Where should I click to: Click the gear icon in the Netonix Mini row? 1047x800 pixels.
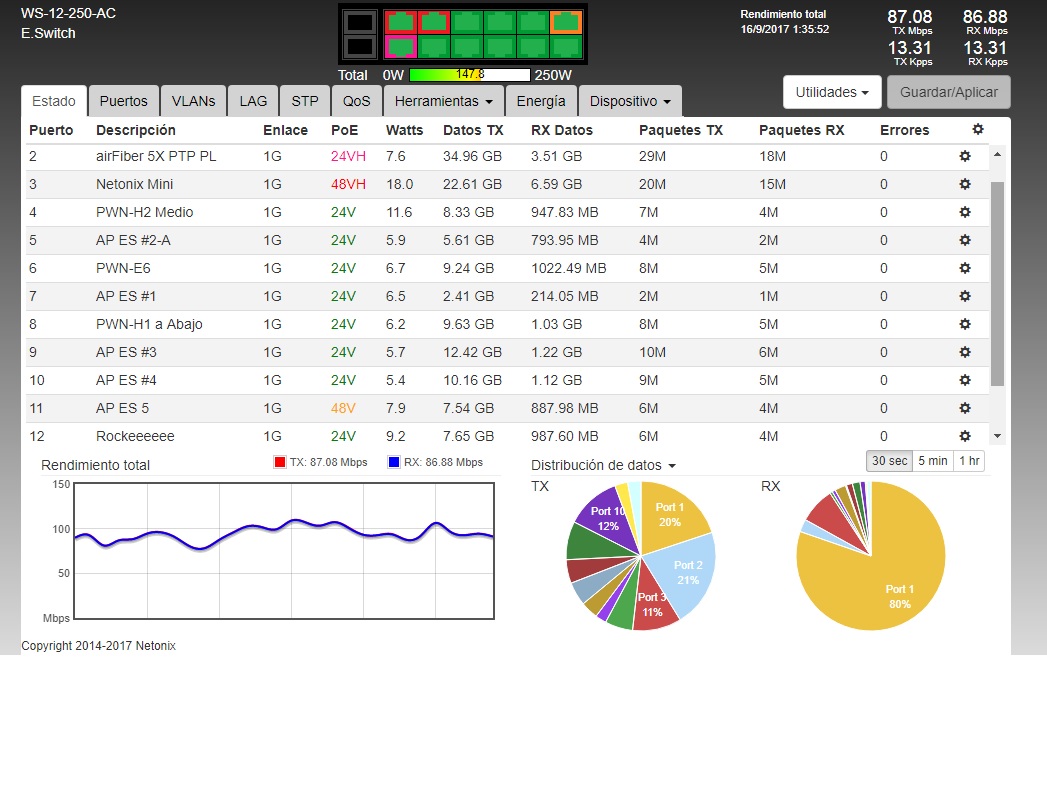click(x=965, y=184)
